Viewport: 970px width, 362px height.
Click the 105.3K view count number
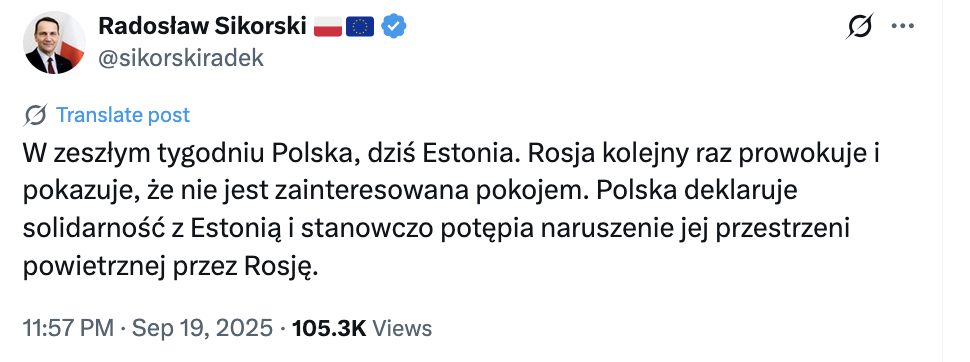tap(330, 327)
